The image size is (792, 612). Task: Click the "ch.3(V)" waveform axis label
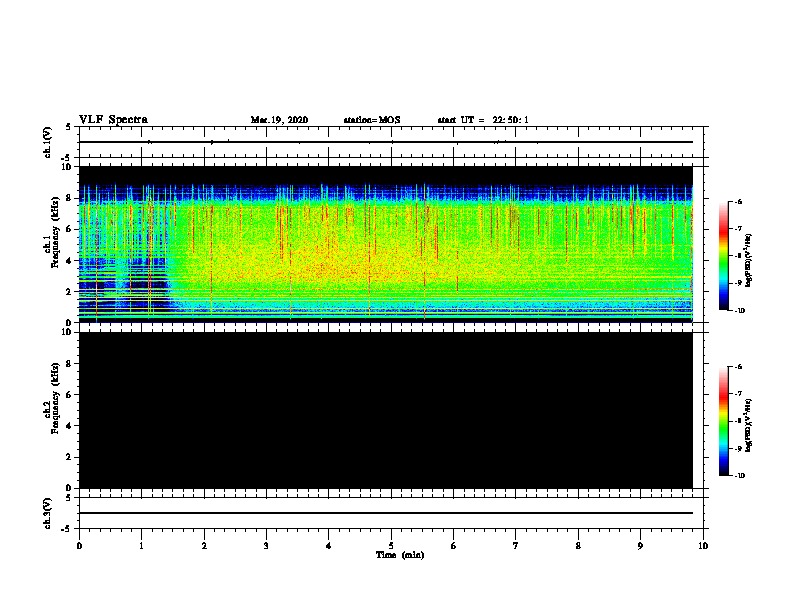[x=48, y=513]
